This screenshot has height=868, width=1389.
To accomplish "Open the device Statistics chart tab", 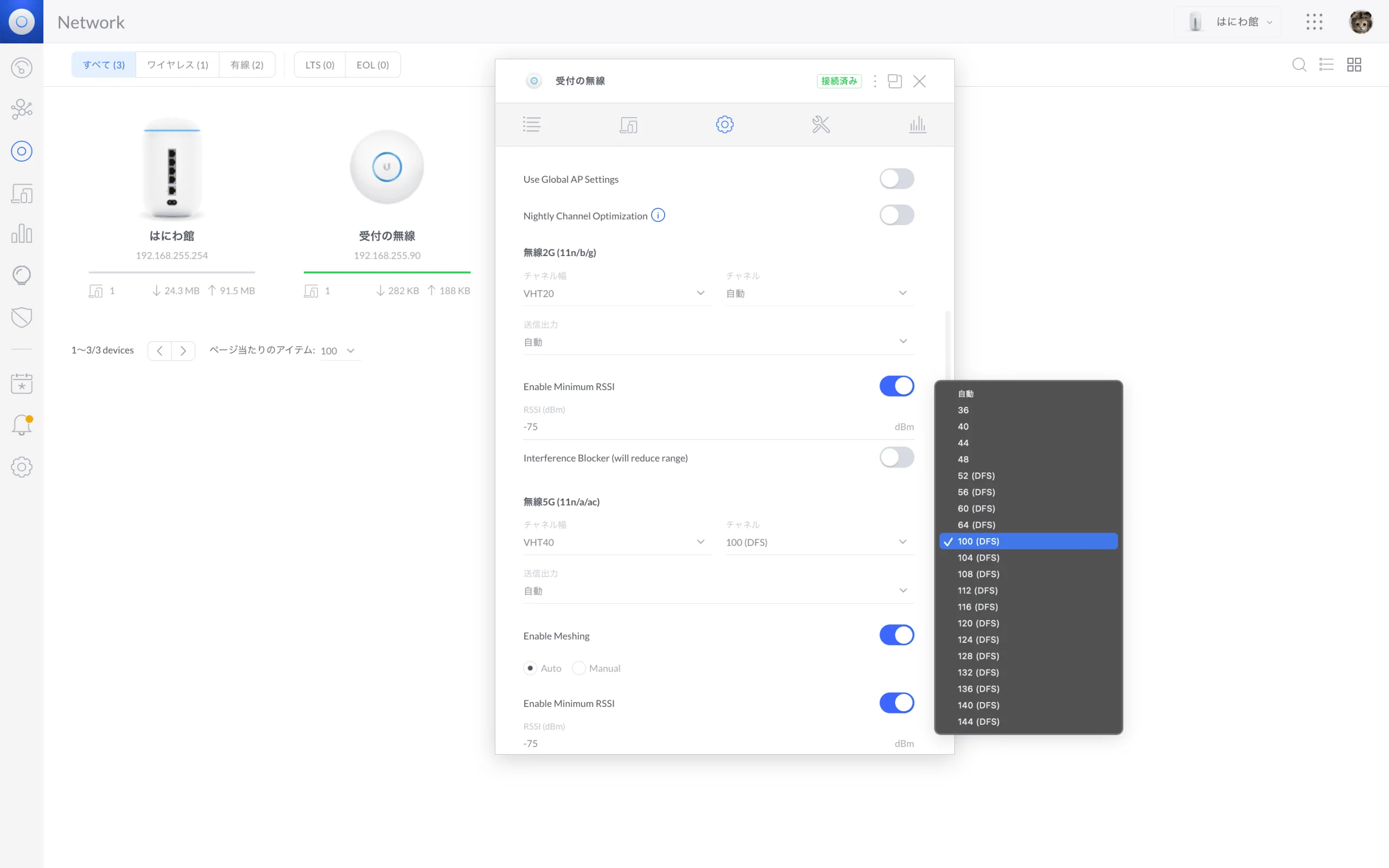I will pos(917,125).
